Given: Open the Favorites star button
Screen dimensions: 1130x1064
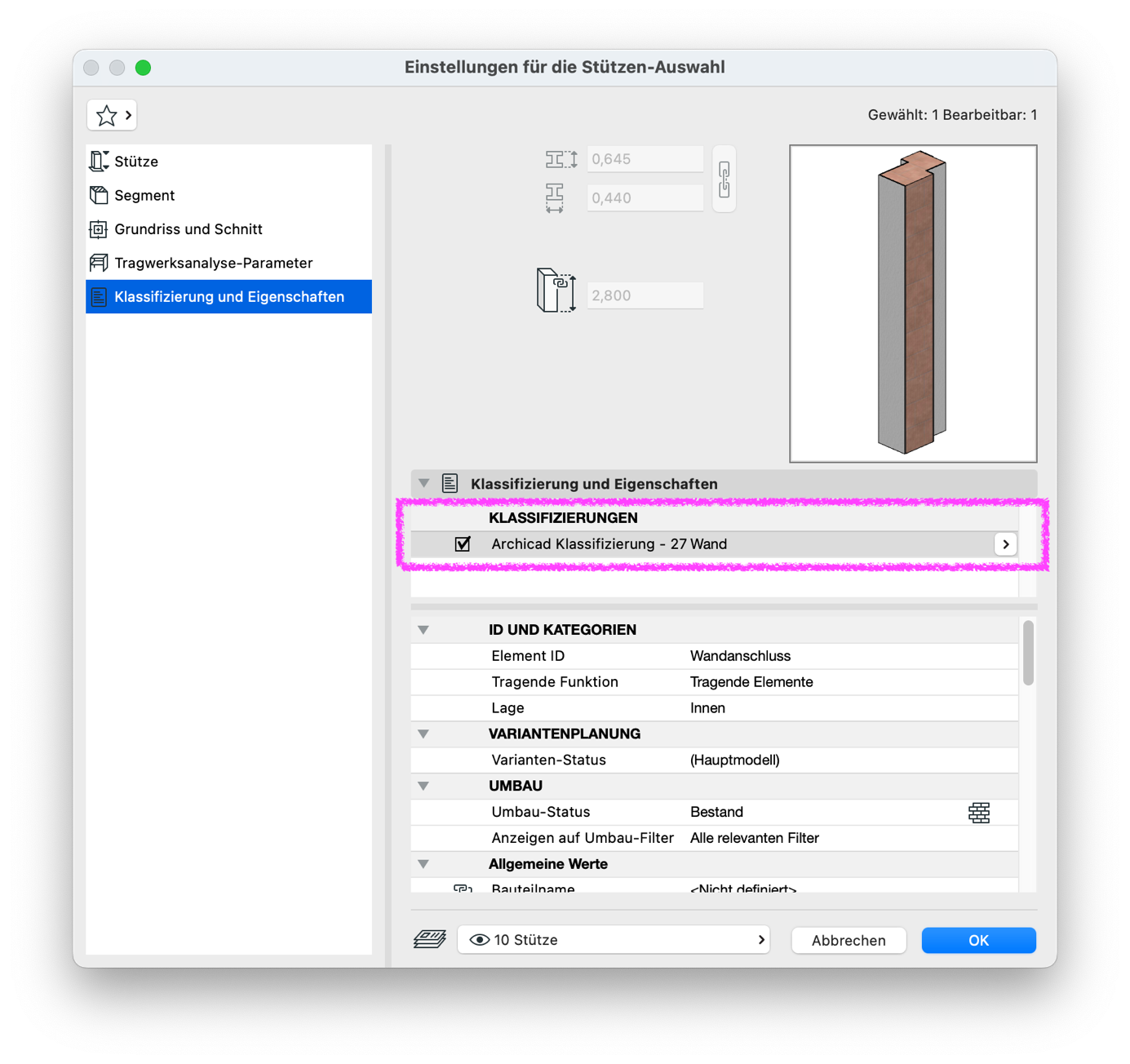Looking at the screenshot, I should tap(112, 116).
